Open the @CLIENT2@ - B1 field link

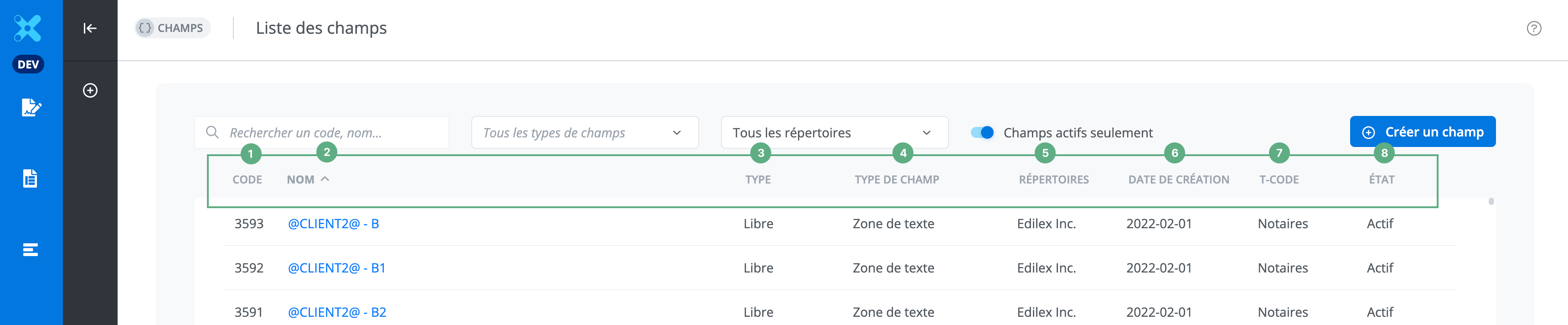point(336,268)
